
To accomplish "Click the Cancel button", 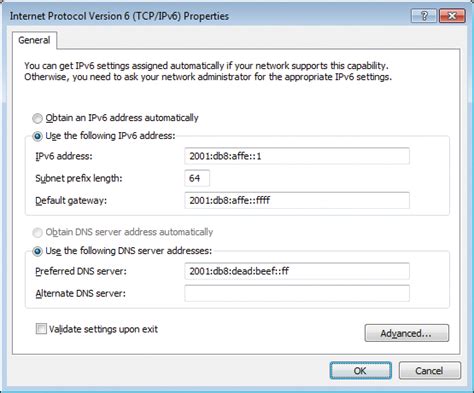I will pos(430,370).
